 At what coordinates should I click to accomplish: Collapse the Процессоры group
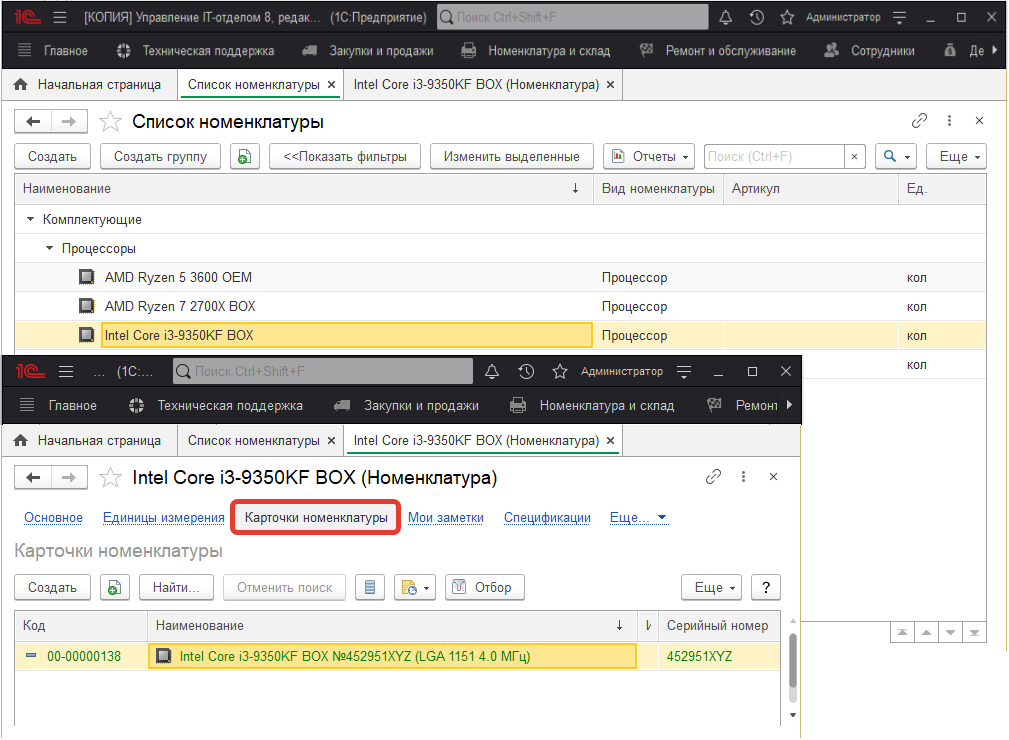pyautogui.click(x=49, y=248)
